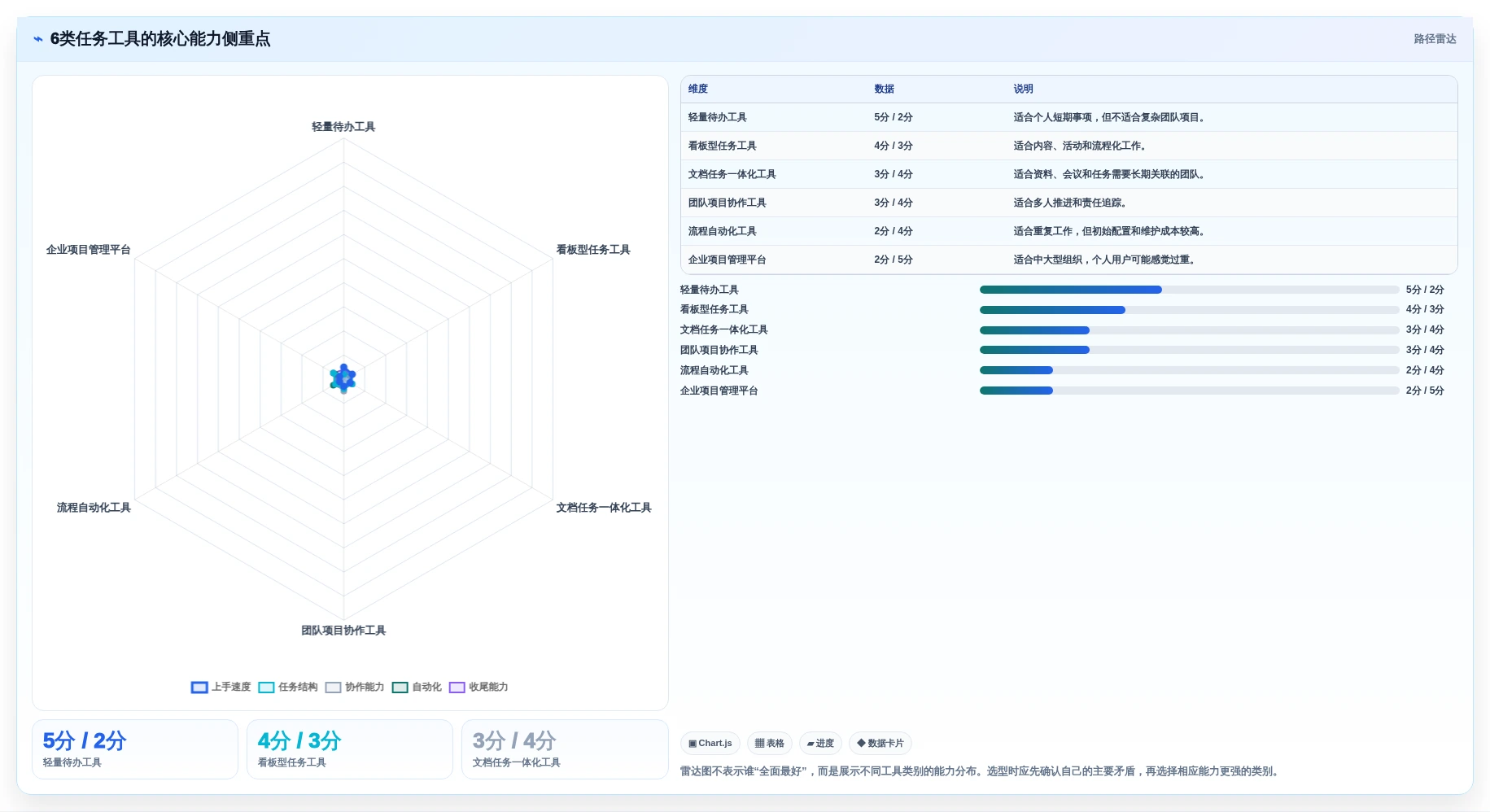Click the footnote starting 雷达图不表示谁

(981, 771)
